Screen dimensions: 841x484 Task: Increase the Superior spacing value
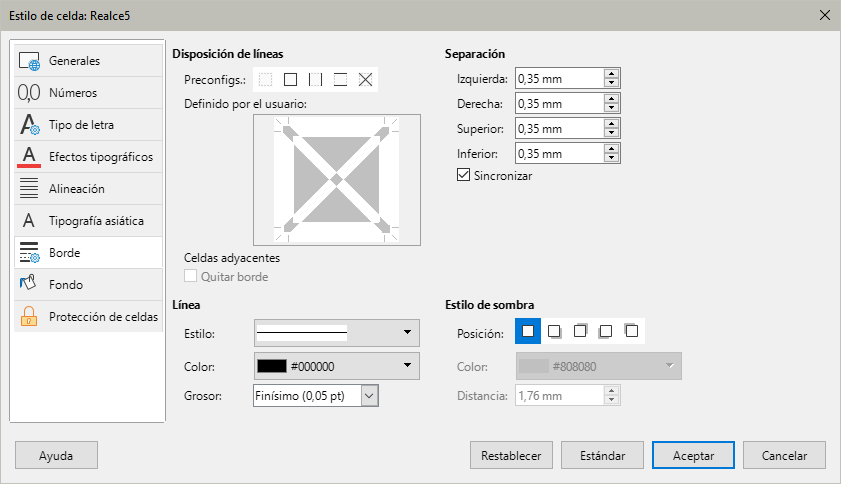click(611, 124)
